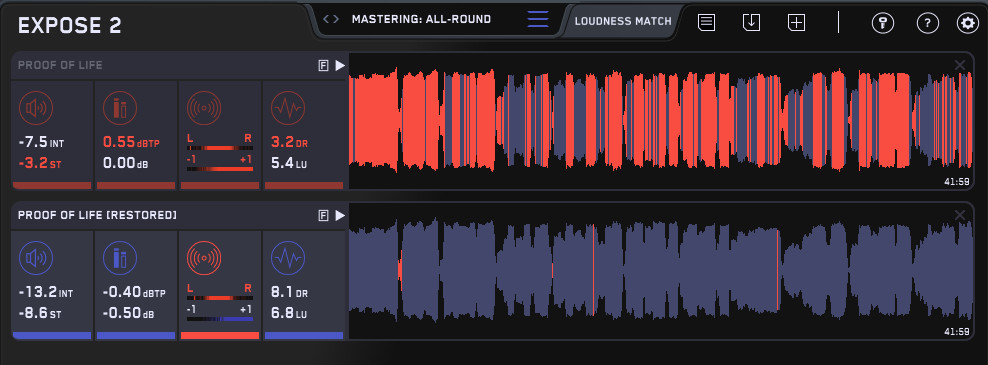The width and height of the screenshot is (988, 365).
Task: Open the help question mark icon
Action: [x=928, y=23]
